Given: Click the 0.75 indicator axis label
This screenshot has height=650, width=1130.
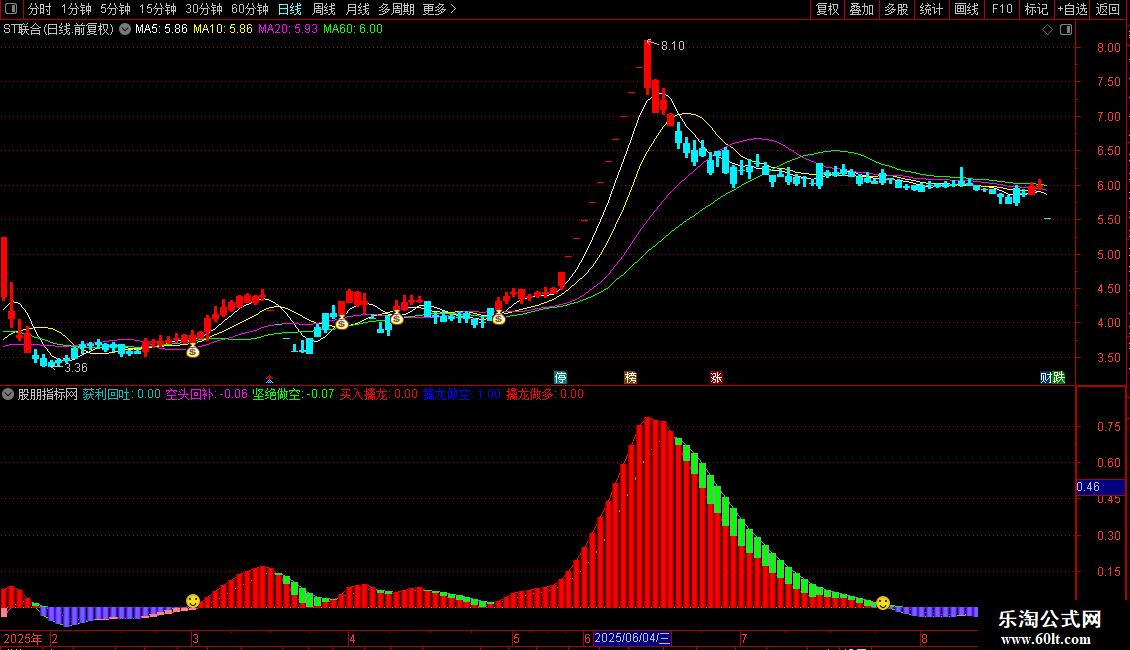Looking at the screenshot, I should tap(1108, 427).
